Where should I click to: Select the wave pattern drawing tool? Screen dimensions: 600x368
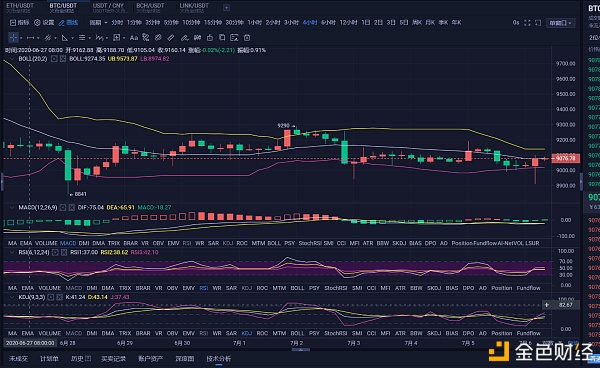pyautogui.click(x=99, y=37)
